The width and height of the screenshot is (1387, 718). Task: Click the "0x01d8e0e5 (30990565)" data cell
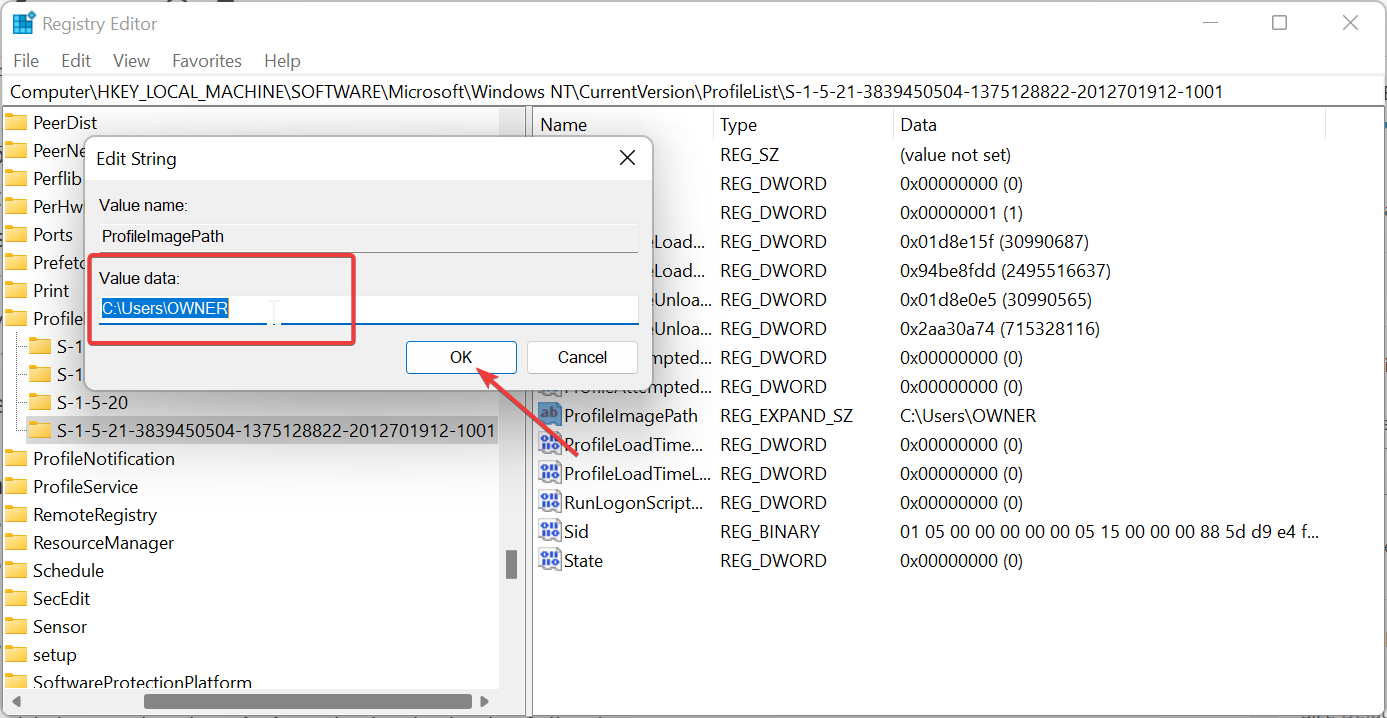point(996,300)
